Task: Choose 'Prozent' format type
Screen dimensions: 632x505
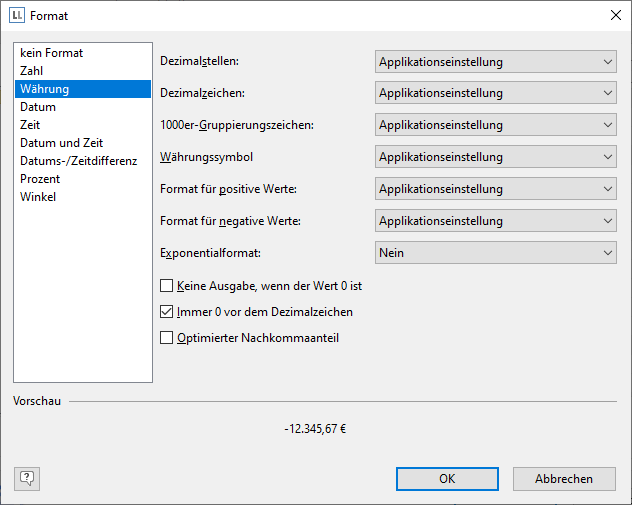Action: 40,179
